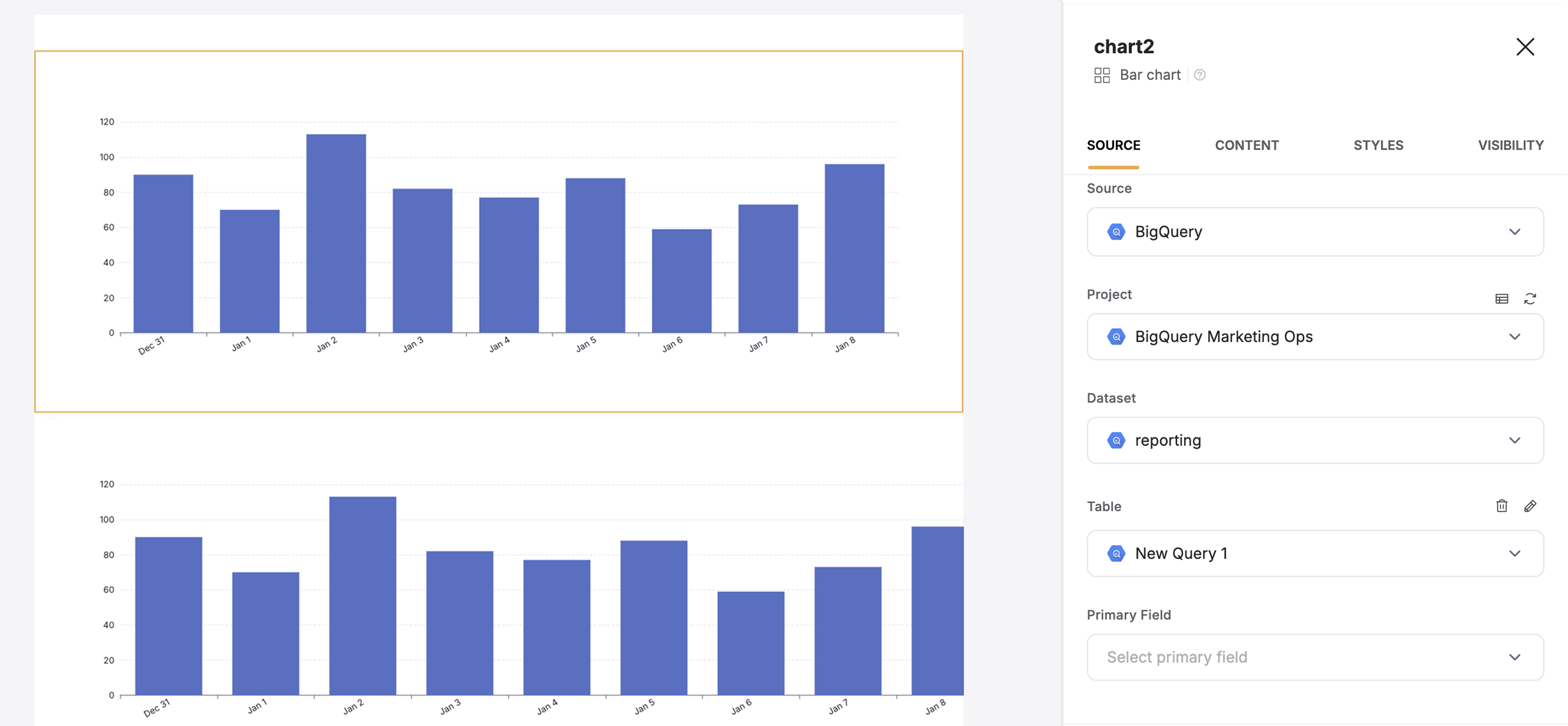Open the Table dropdown for New Query 1
1568x726 pixels.
click(x=1515, y=553)
